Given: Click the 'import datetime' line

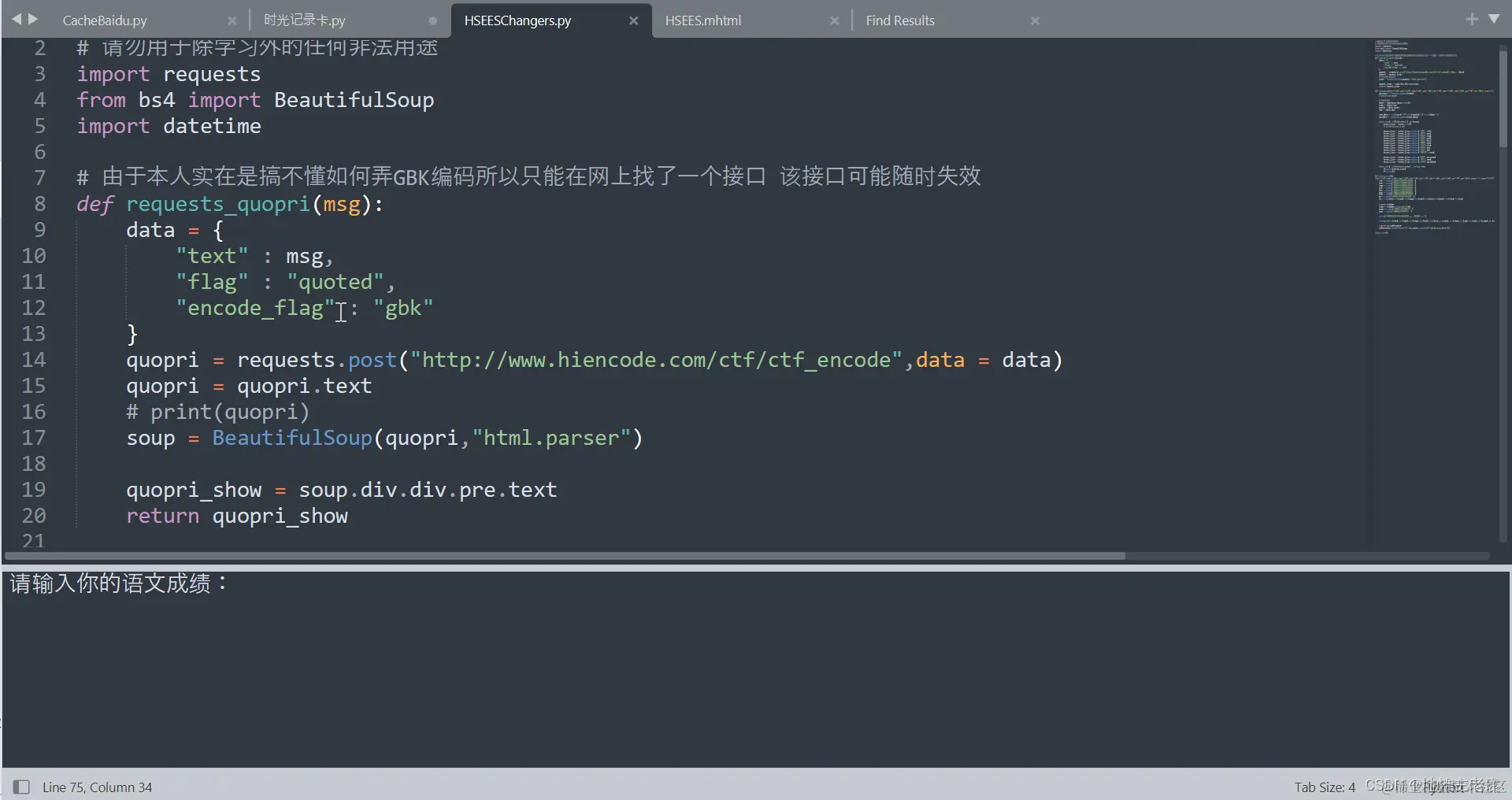Looking at the screenshot, I should click(x=169, y=126).
